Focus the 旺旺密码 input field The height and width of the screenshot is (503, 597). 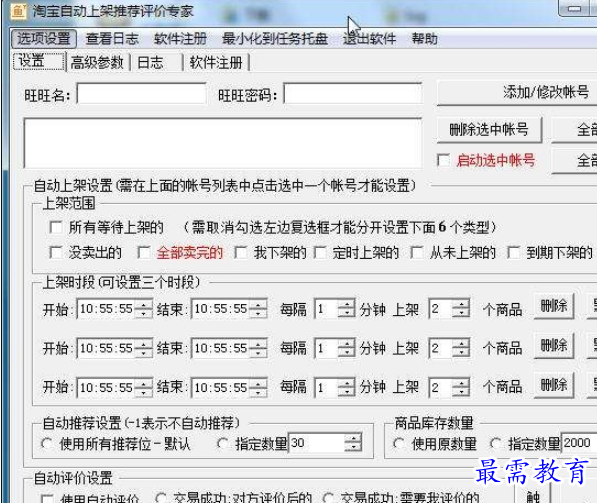point(353,93)
